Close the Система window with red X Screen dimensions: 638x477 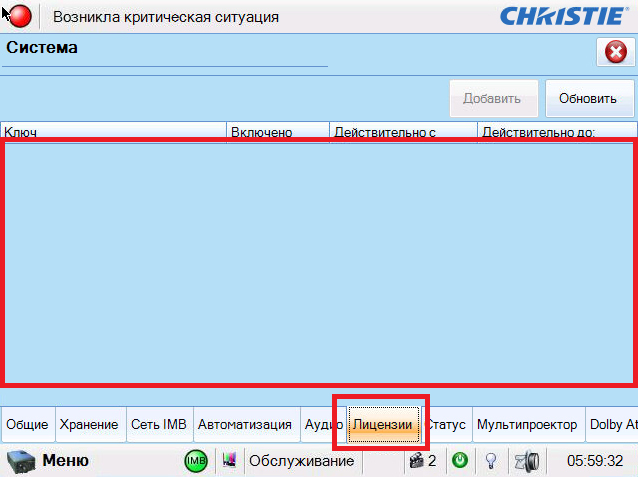(616, 52)
